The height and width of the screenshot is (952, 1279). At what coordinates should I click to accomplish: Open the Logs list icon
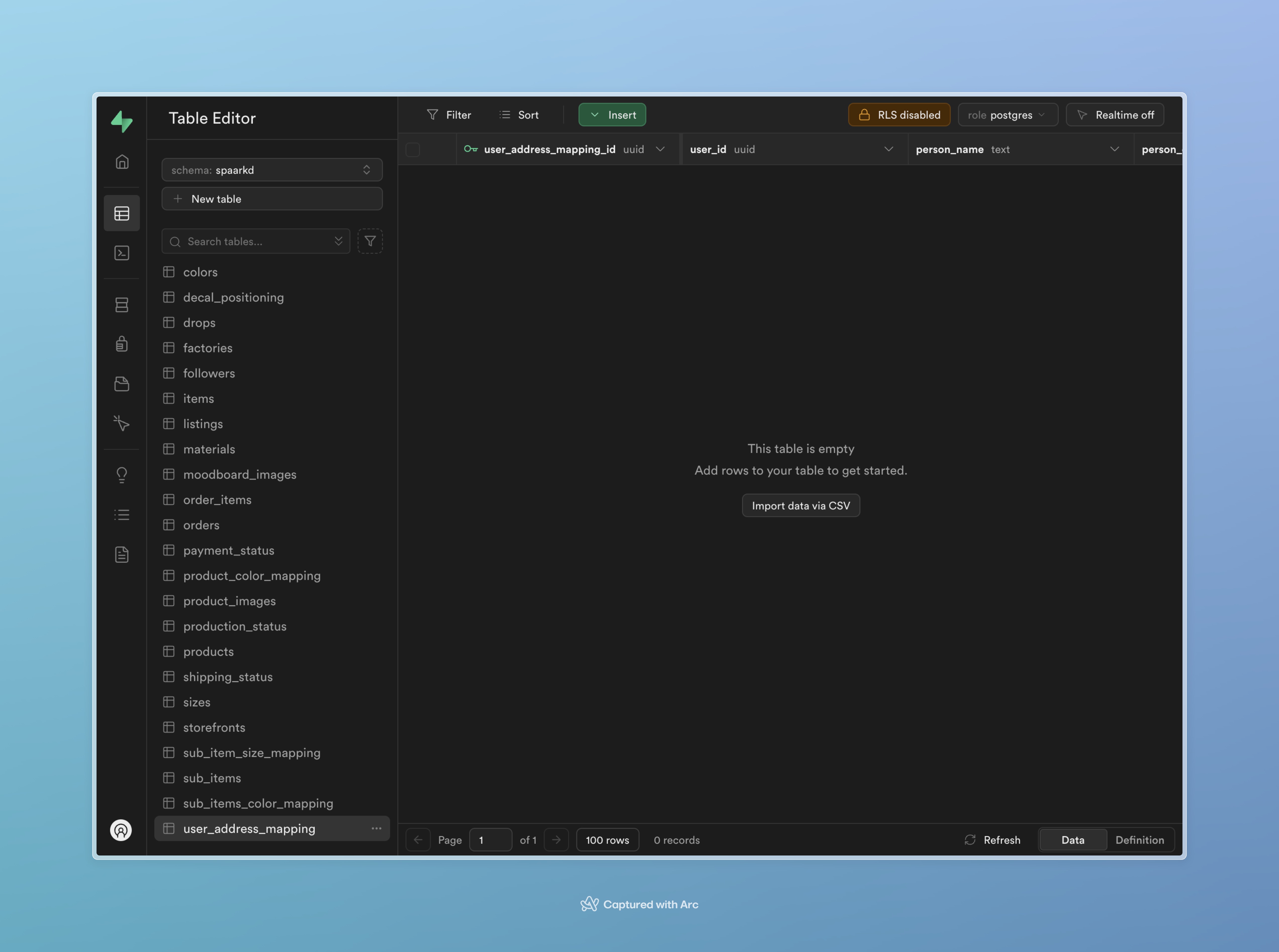tap(122, 515)
